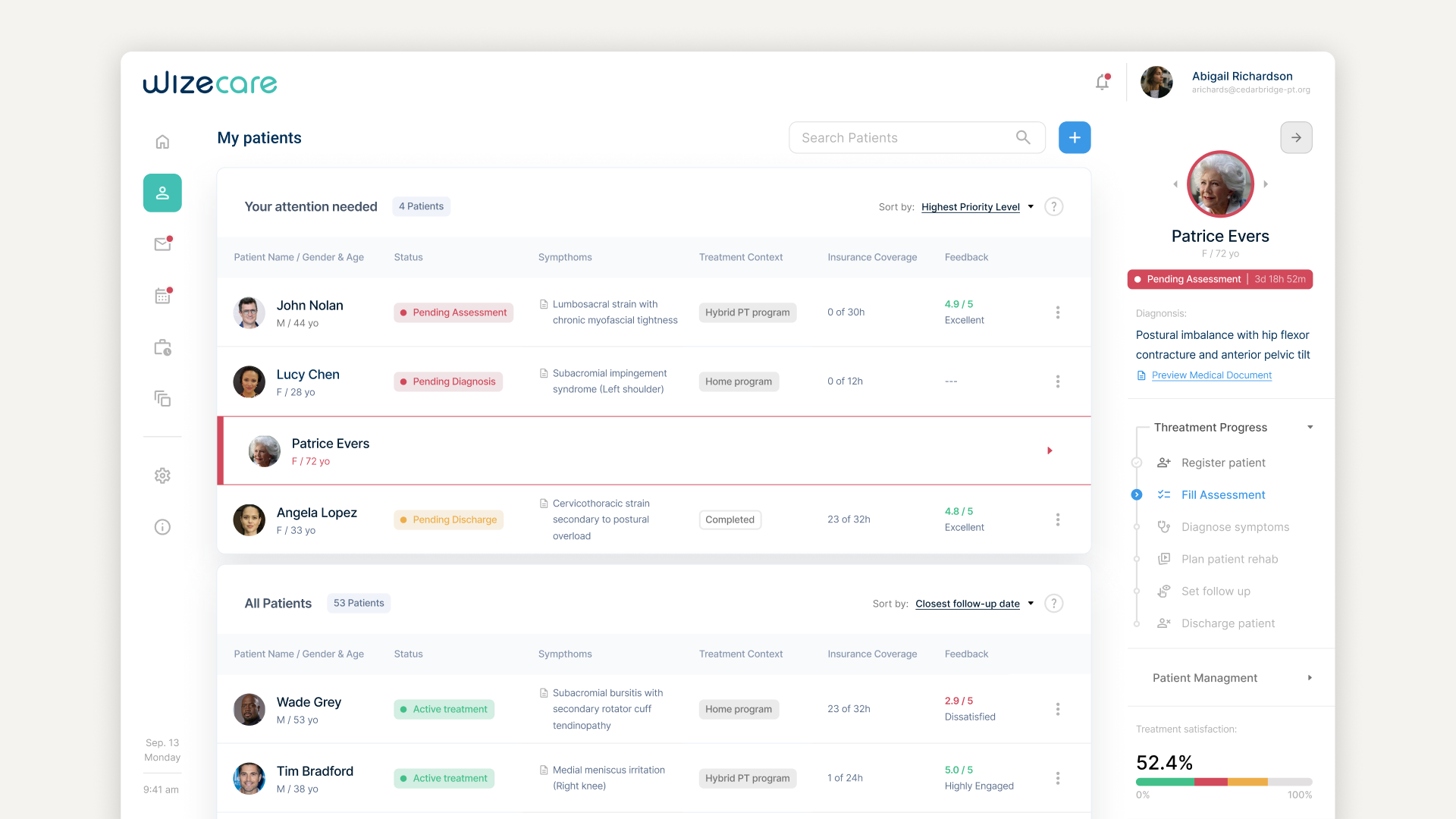Image resolution: width=1456 pixels, height=819 pixels.
Task: Click Wade Grey's Active treatment status
Action: (x=444, y=709)
